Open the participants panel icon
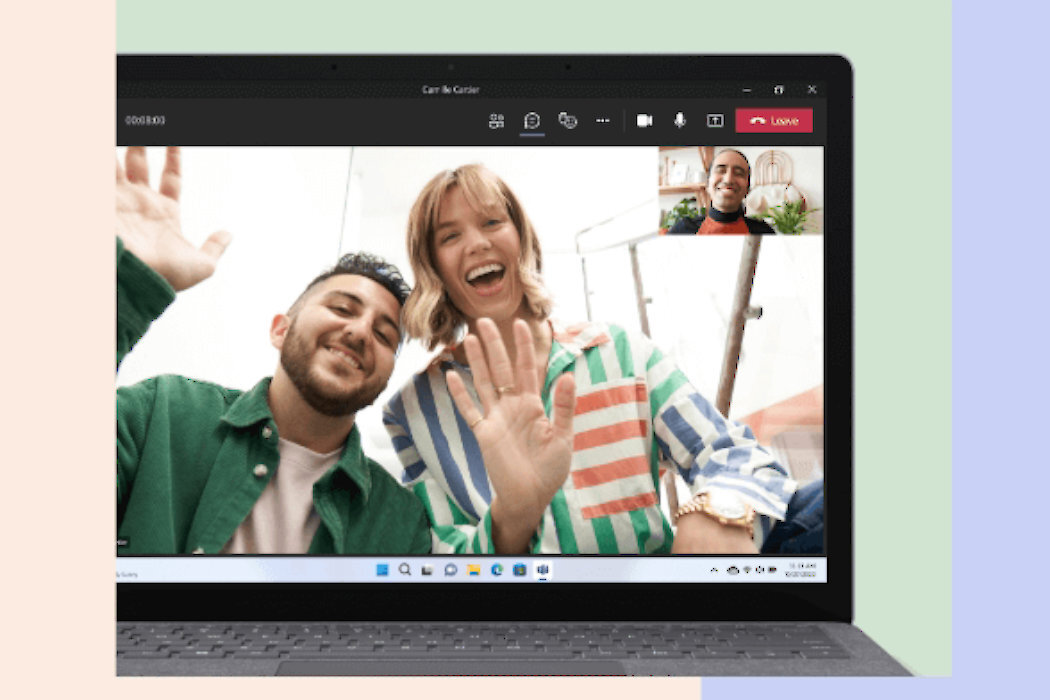 tap(496, 121)
